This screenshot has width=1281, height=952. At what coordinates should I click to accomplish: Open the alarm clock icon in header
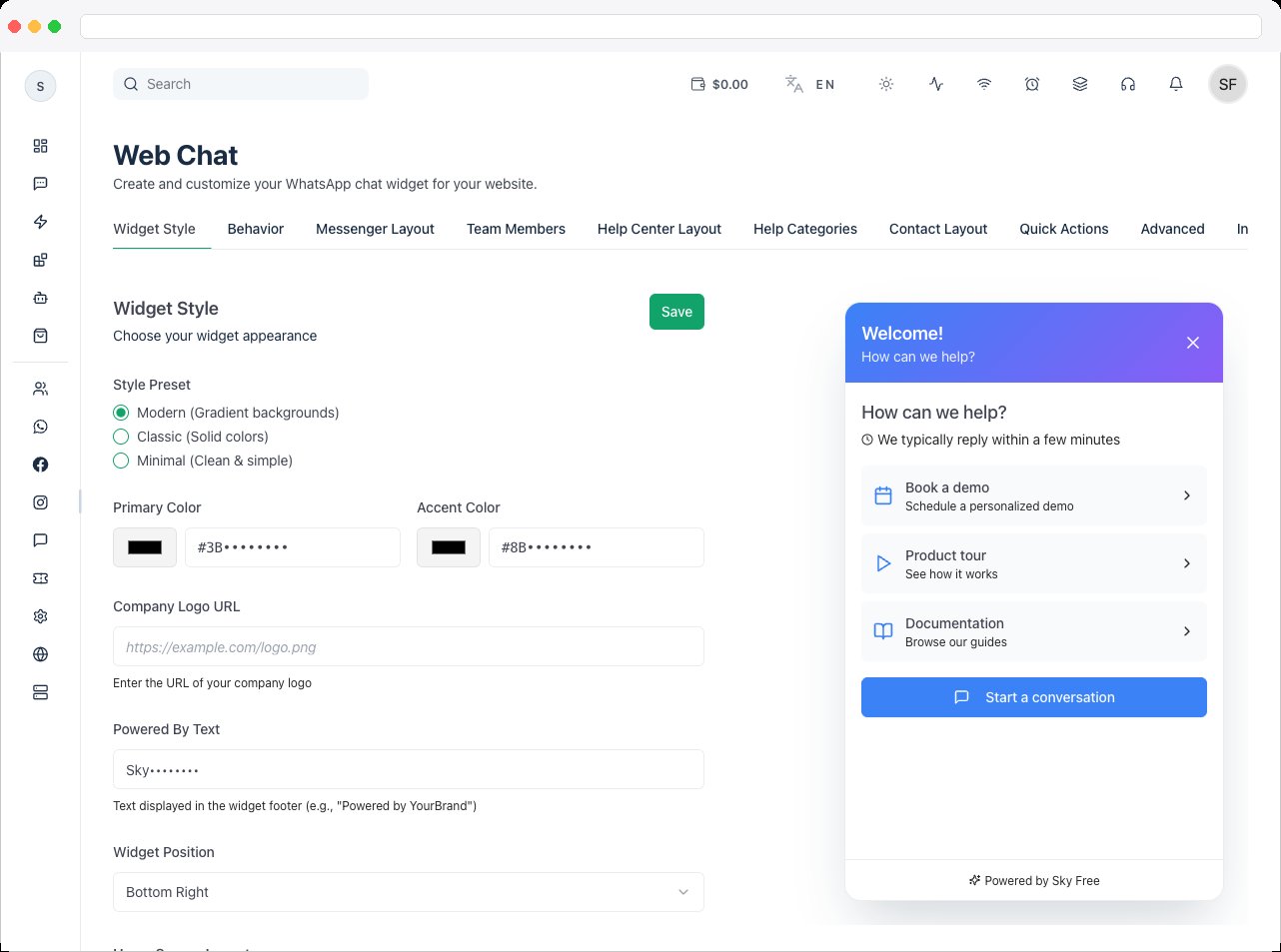coord(1032,84)
